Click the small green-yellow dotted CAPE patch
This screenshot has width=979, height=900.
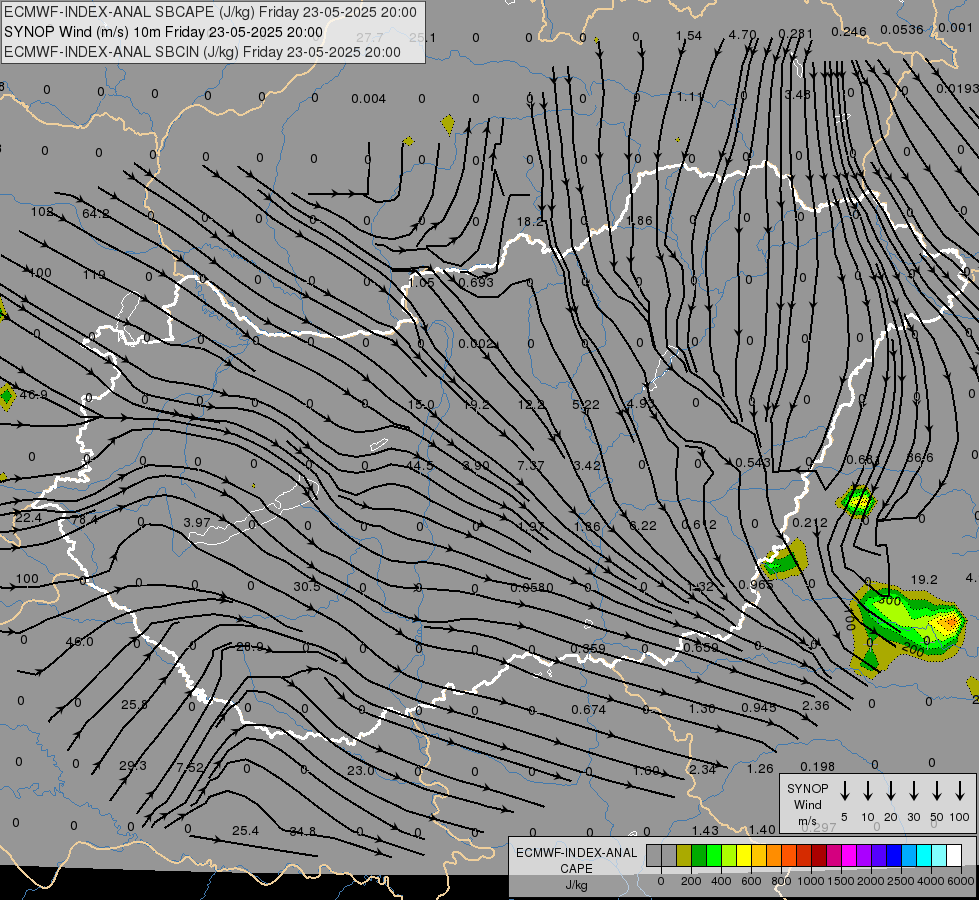point(857,501)
